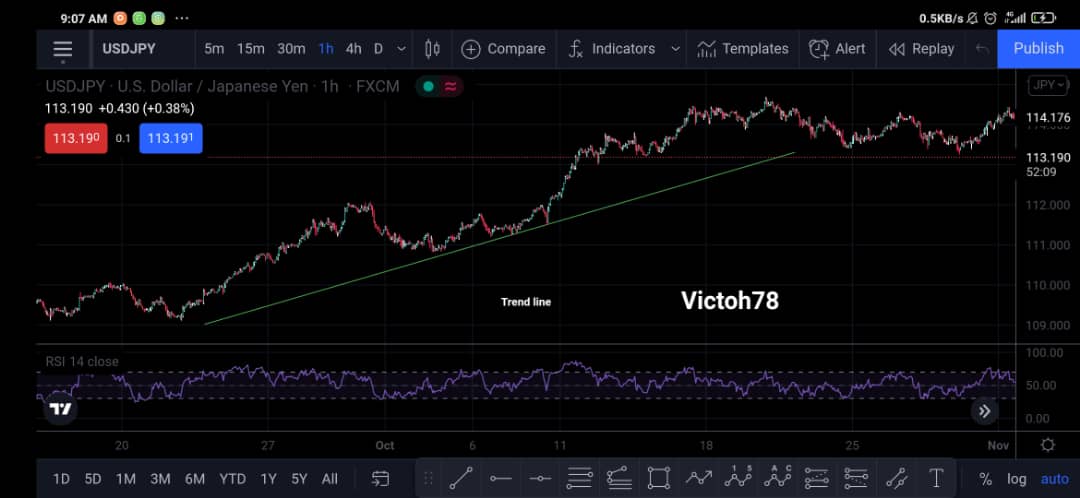
Task: Expand the Indicators dropdown arrow
Action: 676,49
